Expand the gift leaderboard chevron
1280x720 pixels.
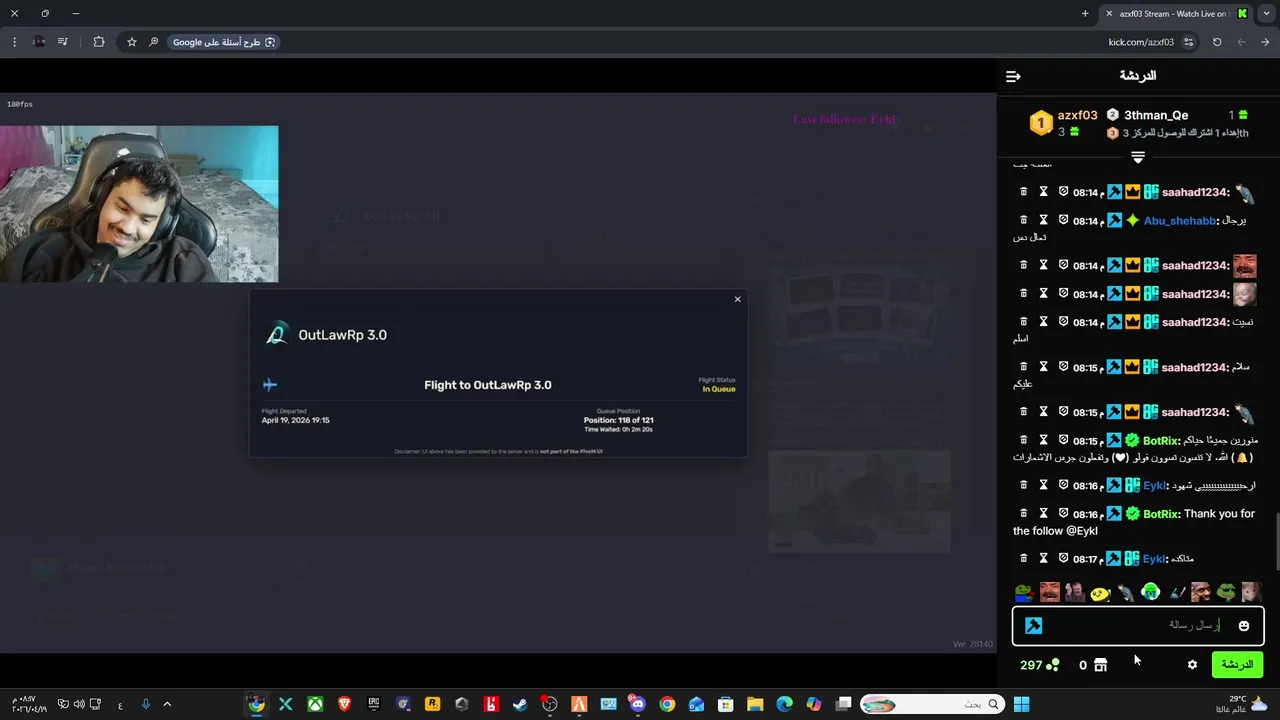(1138, 157)
